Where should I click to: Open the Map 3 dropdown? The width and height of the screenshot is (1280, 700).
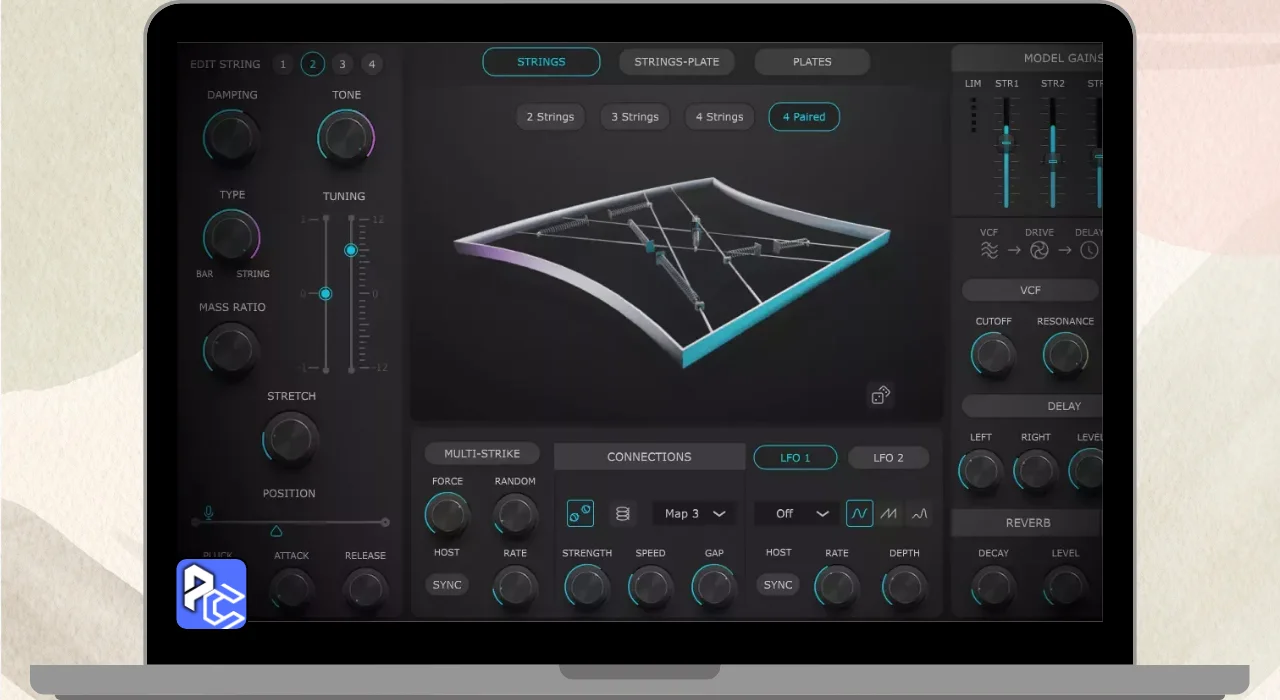pyautogui.click(x=694, y=513)
